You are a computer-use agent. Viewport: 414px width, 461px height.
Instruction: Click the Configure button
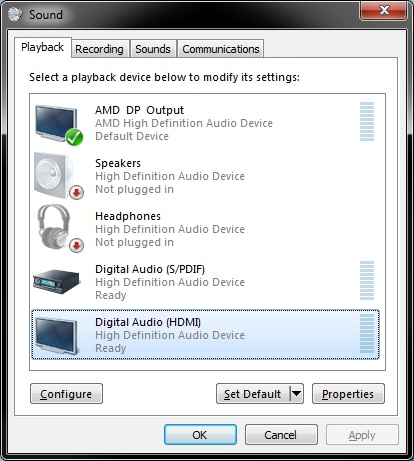point(66,394)
